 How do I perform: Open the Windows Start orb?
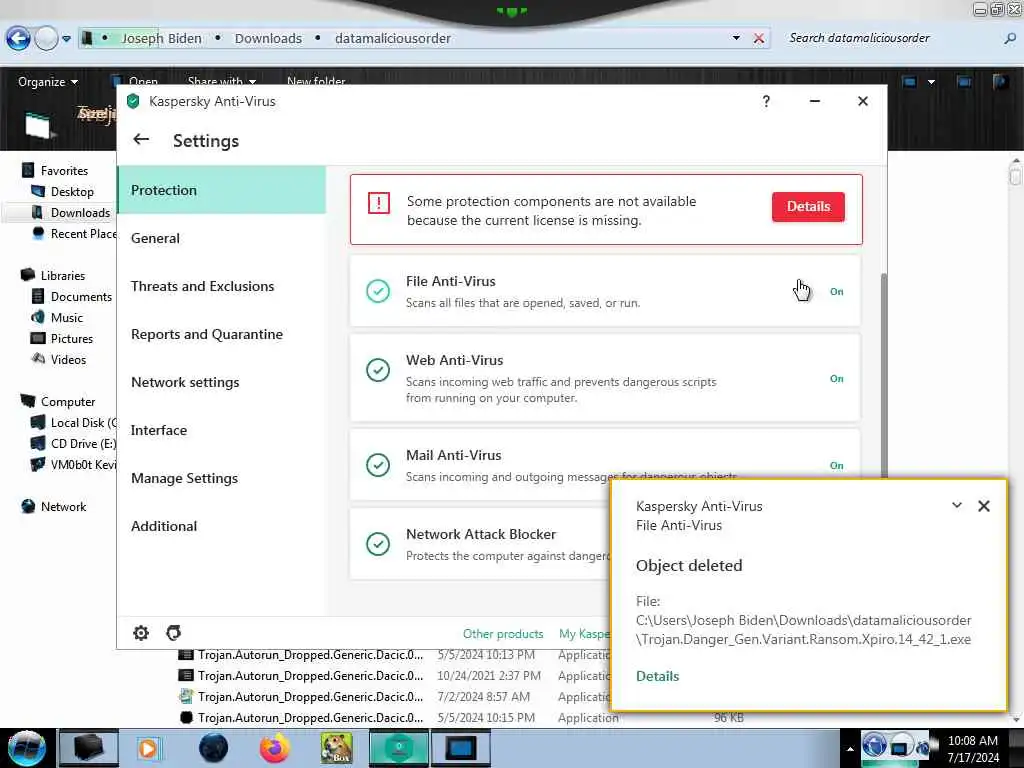point(26,748)
